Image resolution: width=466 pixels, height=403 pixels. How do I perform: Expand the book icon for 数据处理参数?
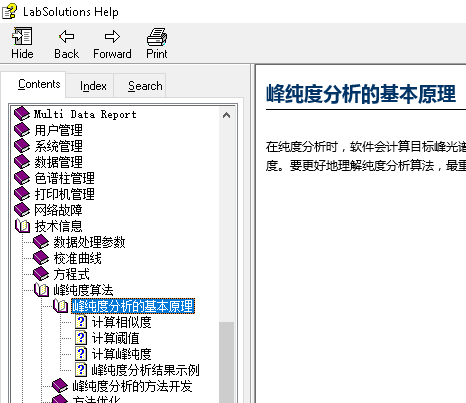click(x=41, y=242)
